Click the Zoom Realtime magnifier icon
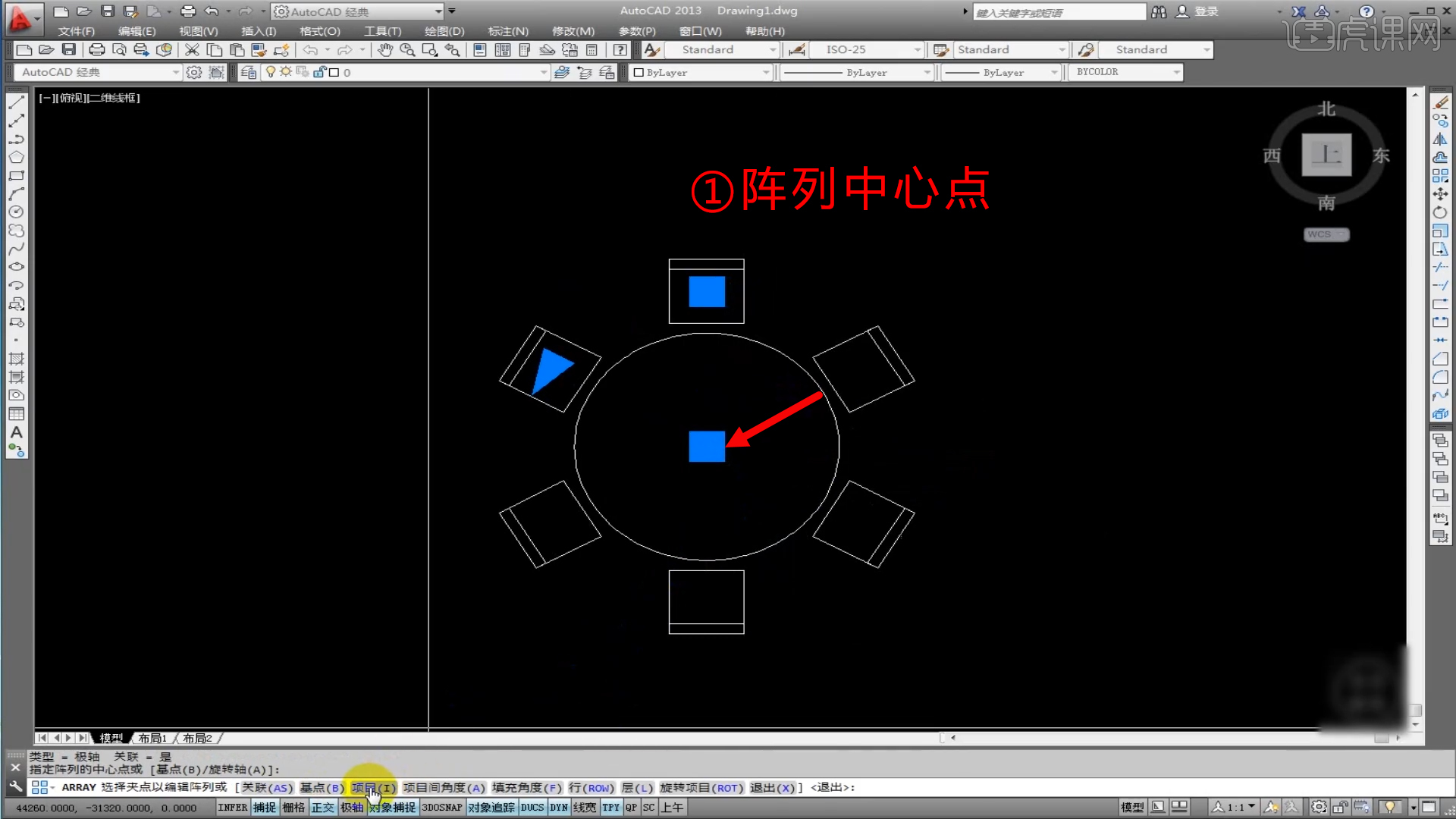1456x819 pixels. pyautogui.click(x=407, y=50)
